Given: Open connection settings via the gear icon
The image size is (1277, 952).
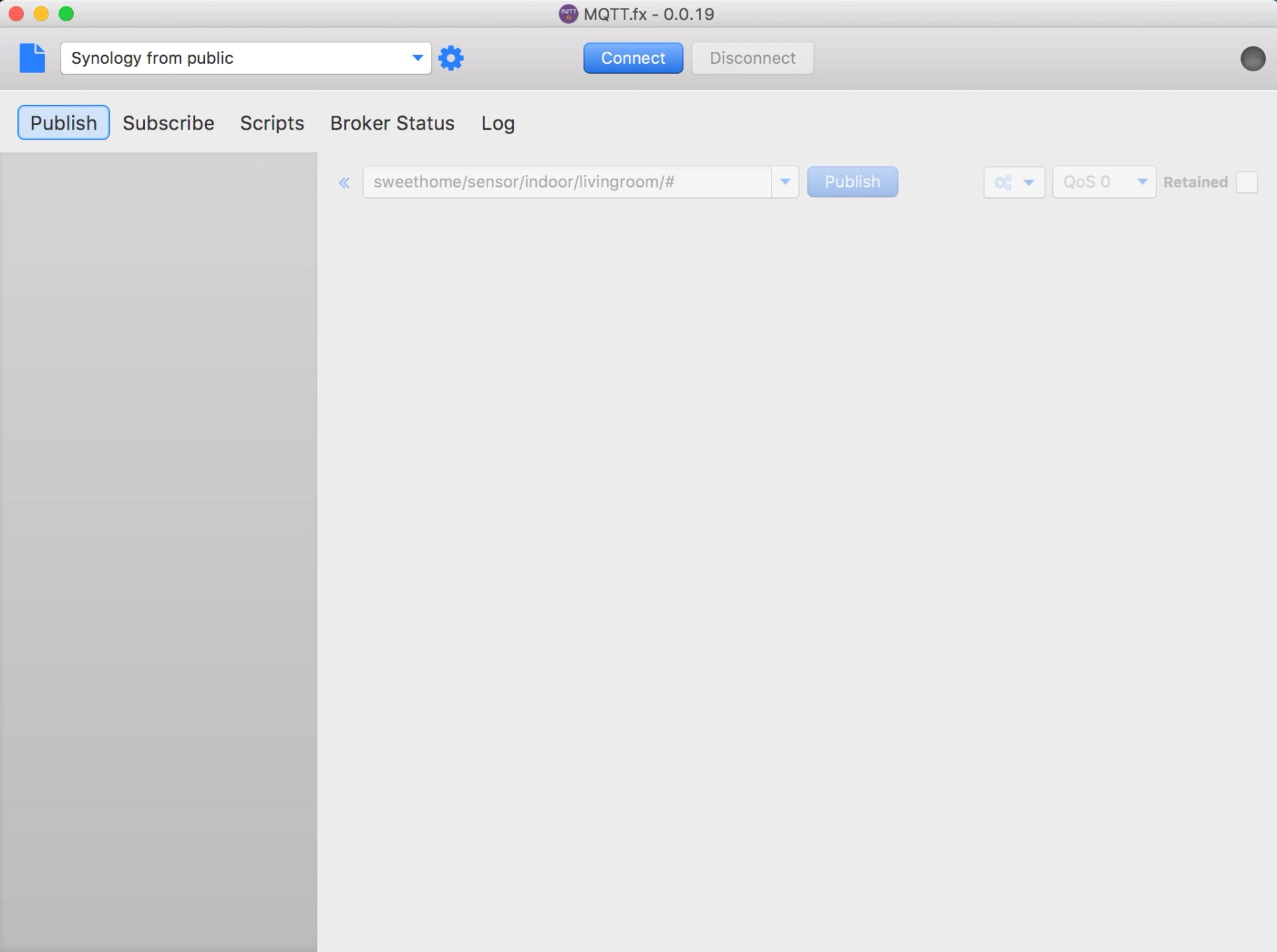Looking at the screenshot, I should pos(451,58).
